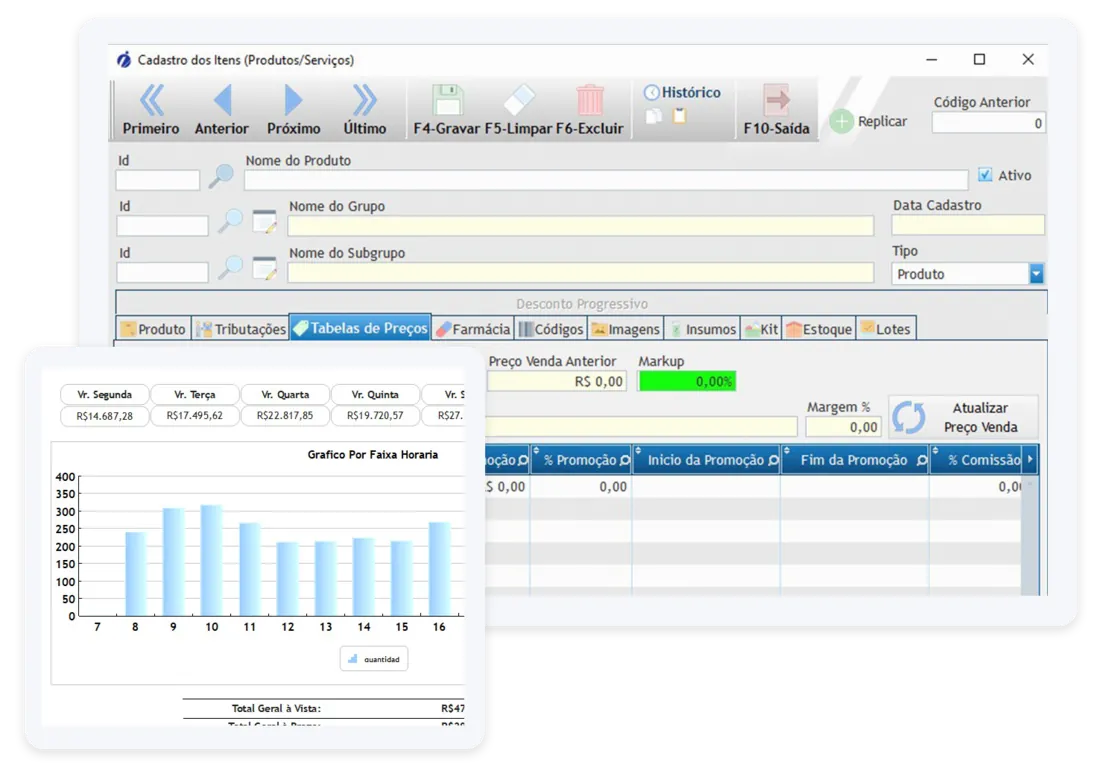Click the green Markup percentage field
The width and height of the screenshot is (1100, 765).
pyautogui.click(x=687, y=381)
